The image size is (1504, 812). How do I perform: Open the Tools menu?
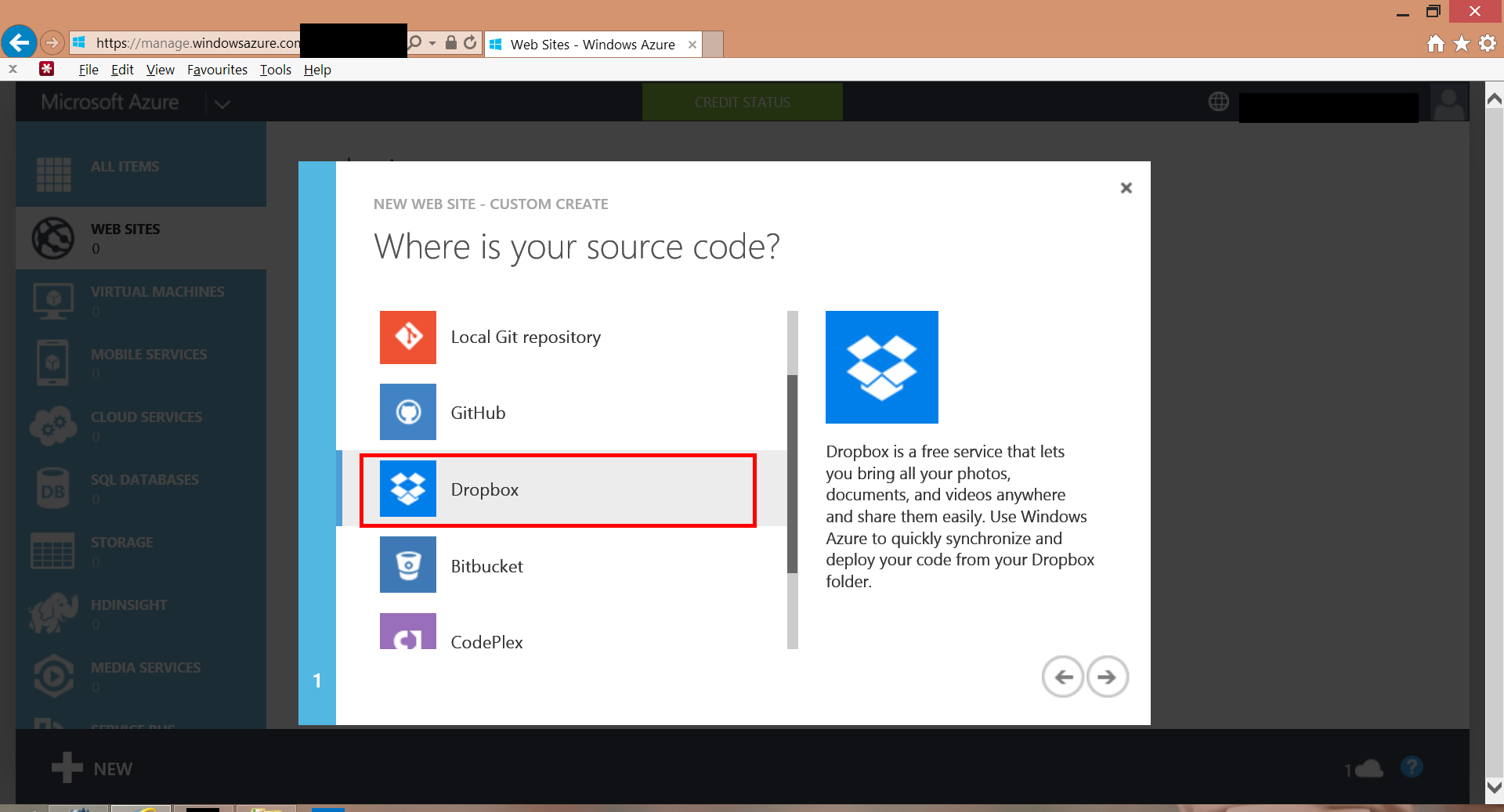click(276, 70)
